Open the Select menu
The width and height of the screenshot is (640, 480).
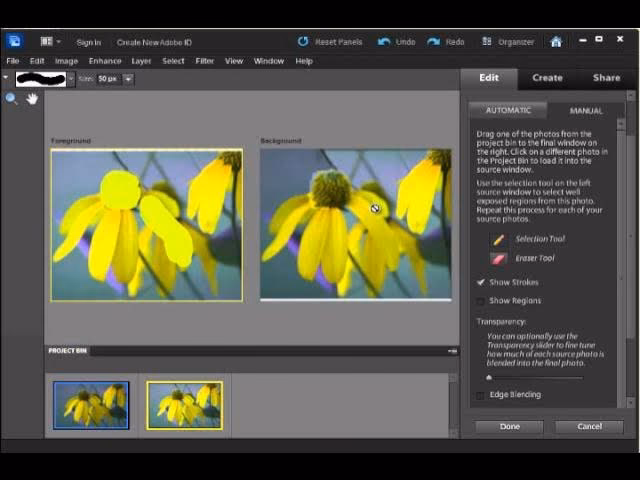point(173,61)
